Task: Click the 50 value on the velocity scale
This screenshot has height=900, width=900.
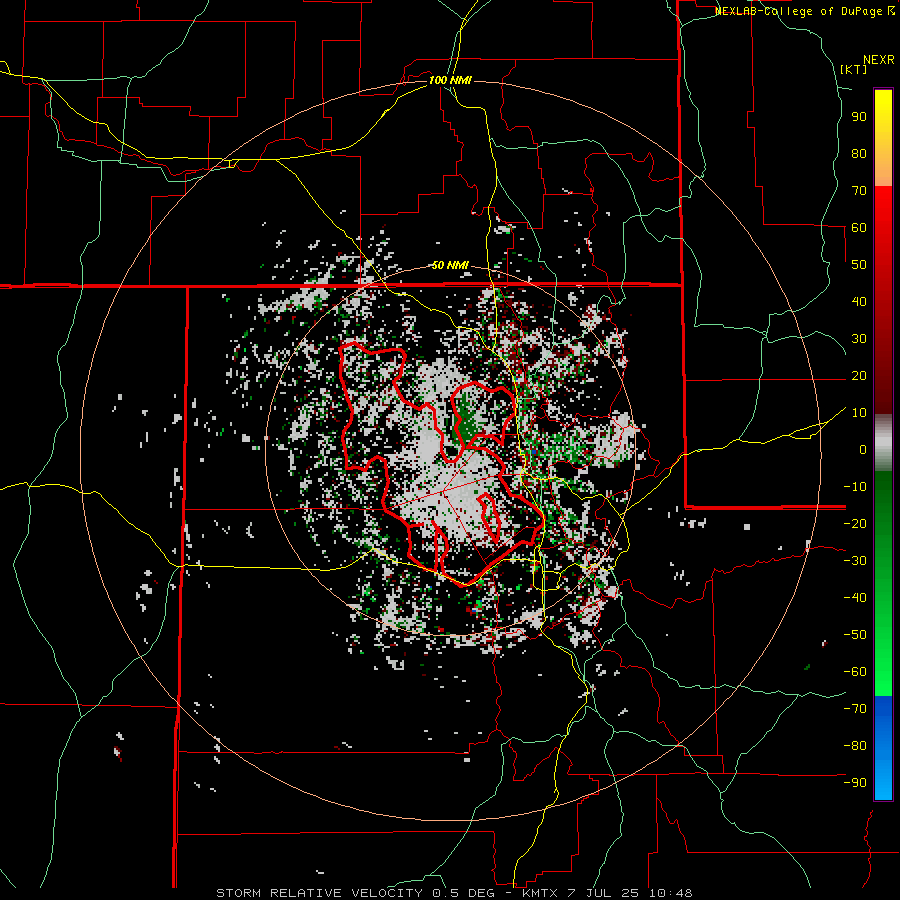Action: coord(859,265)
